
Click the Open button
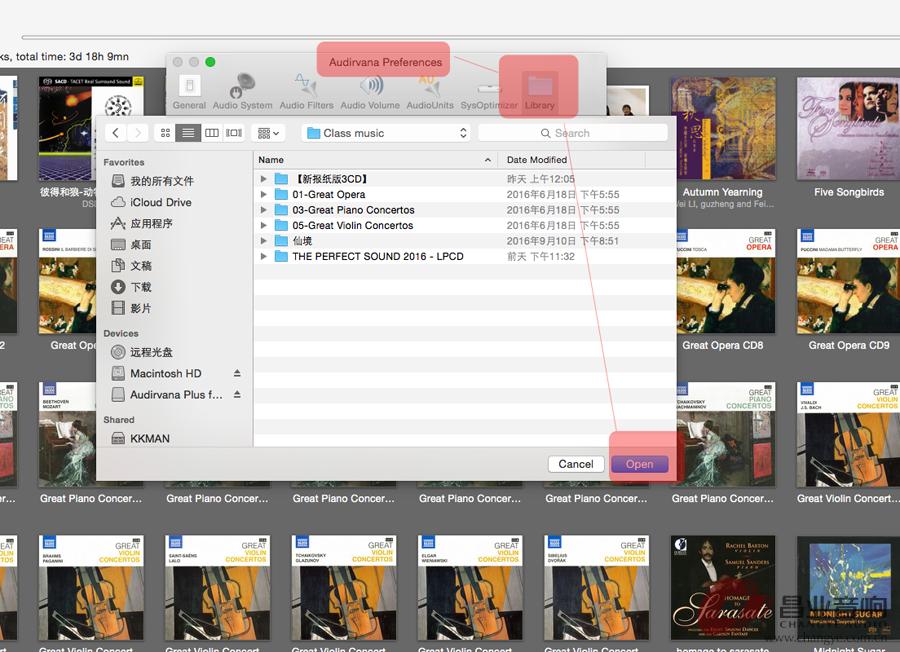coord(639,464)
